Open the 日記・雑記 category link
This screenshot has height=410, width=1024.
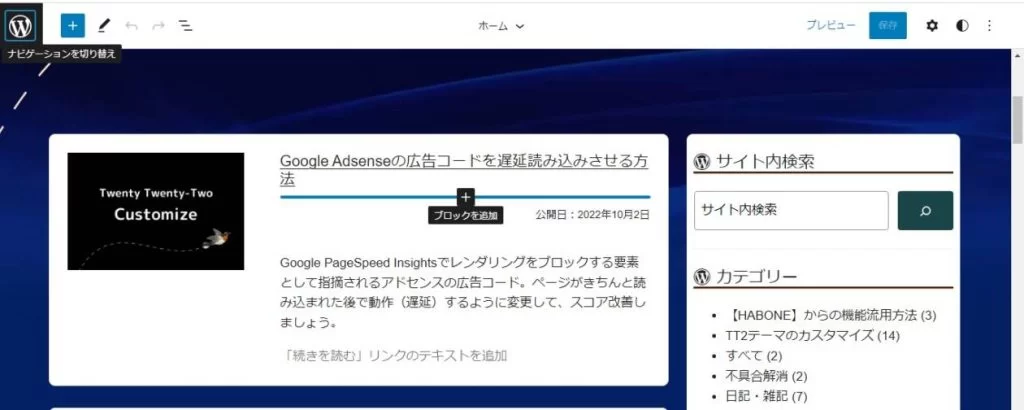(x=757, y=396)
